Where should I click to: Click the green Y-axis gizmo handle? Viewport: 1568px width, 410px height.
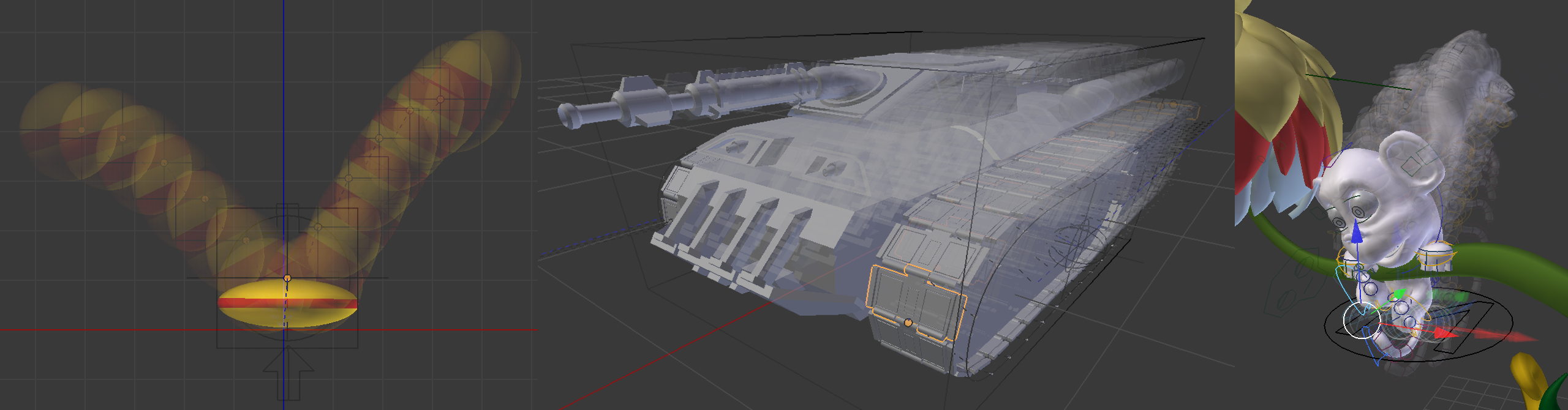tap(1400, 295)
